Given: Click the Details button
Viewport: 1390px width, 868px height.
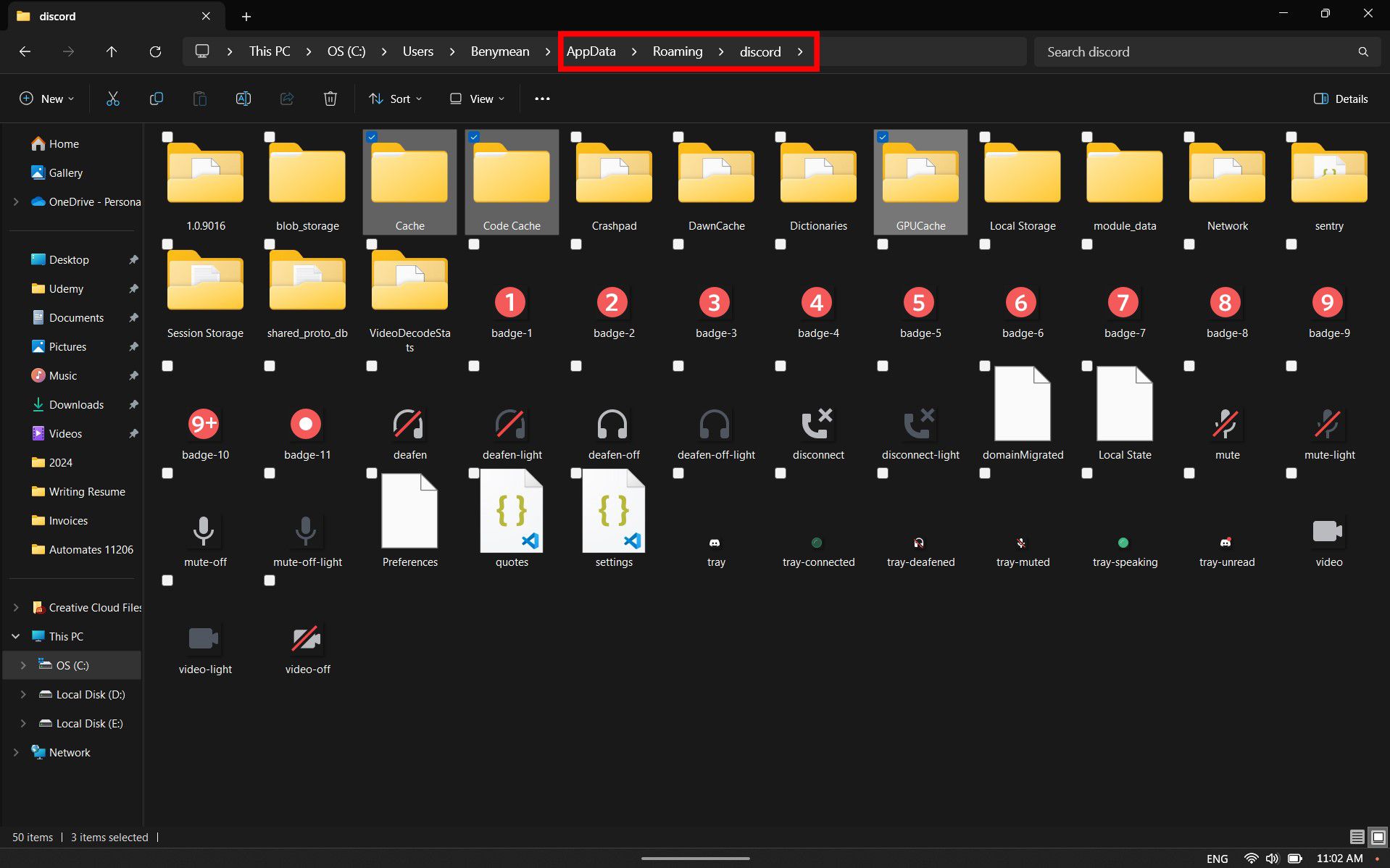Looking at the screenshot, I should [x=1340, y=99].
